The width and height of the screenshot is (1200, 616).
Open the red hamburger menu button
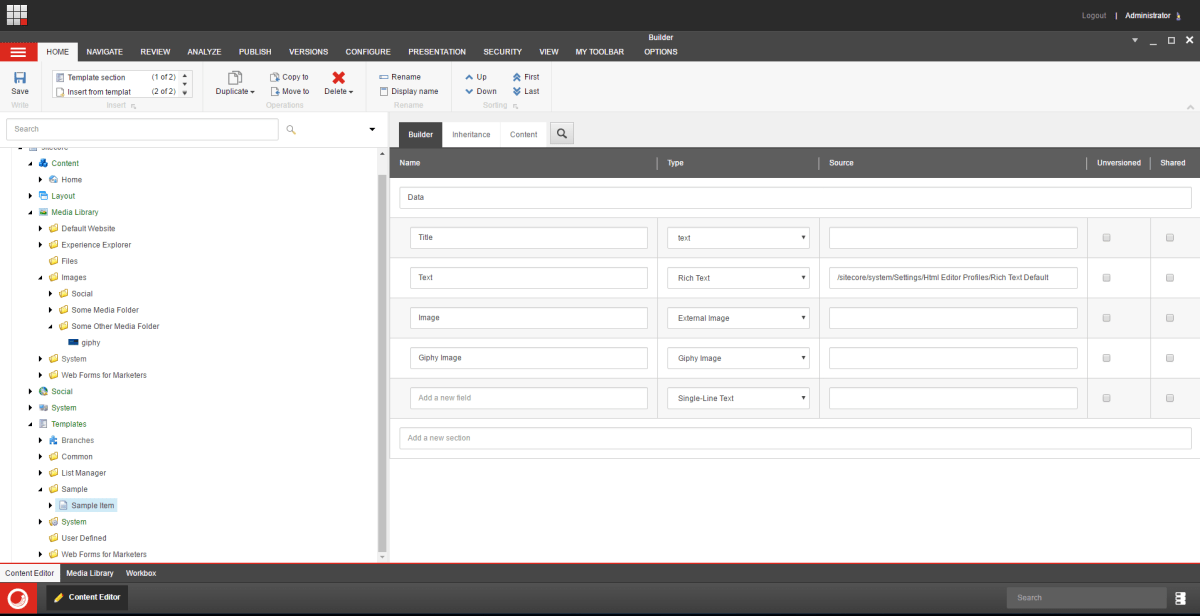tap(18, 52)
